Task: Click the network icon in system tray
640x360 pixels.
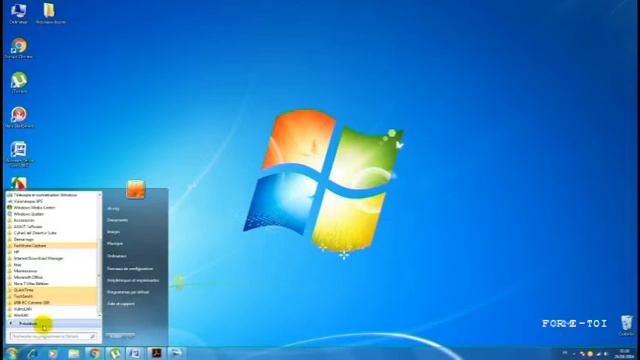Action: pyautogui.click(x=598, y=354)
